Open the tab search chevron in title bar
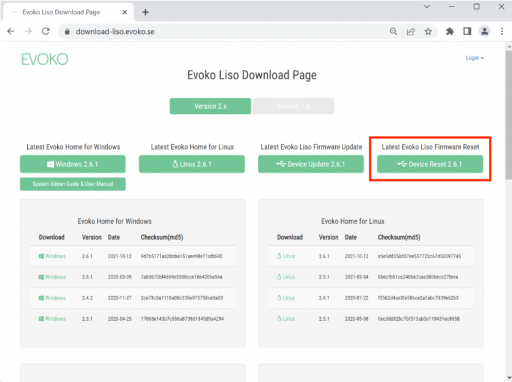 pyautogui.click(x=427, y=6)
